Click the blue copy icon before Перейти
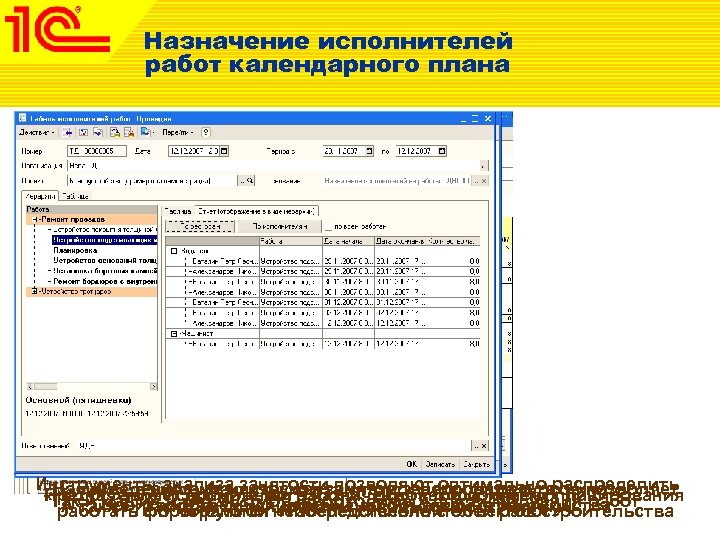This screenshot has height=540, width=720. 146,133
